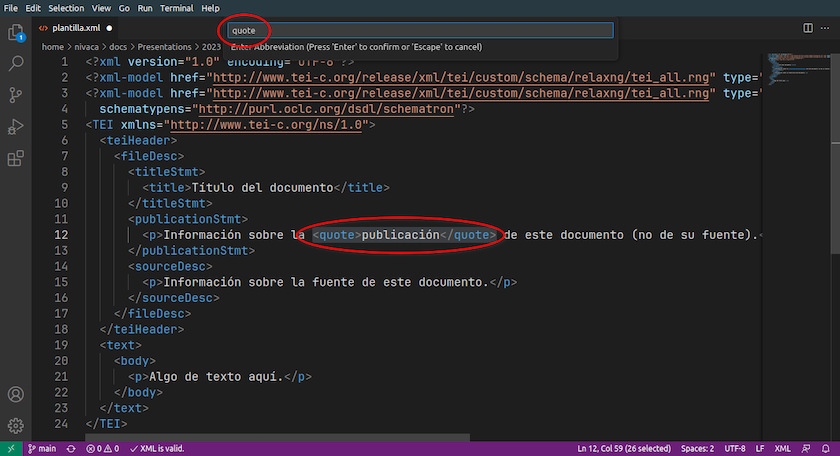The width and height of the screenshot is (840, 456).
Task: Click the Accounts icon in activity bar
Action: pyautogui.click(x=16, y=395)
